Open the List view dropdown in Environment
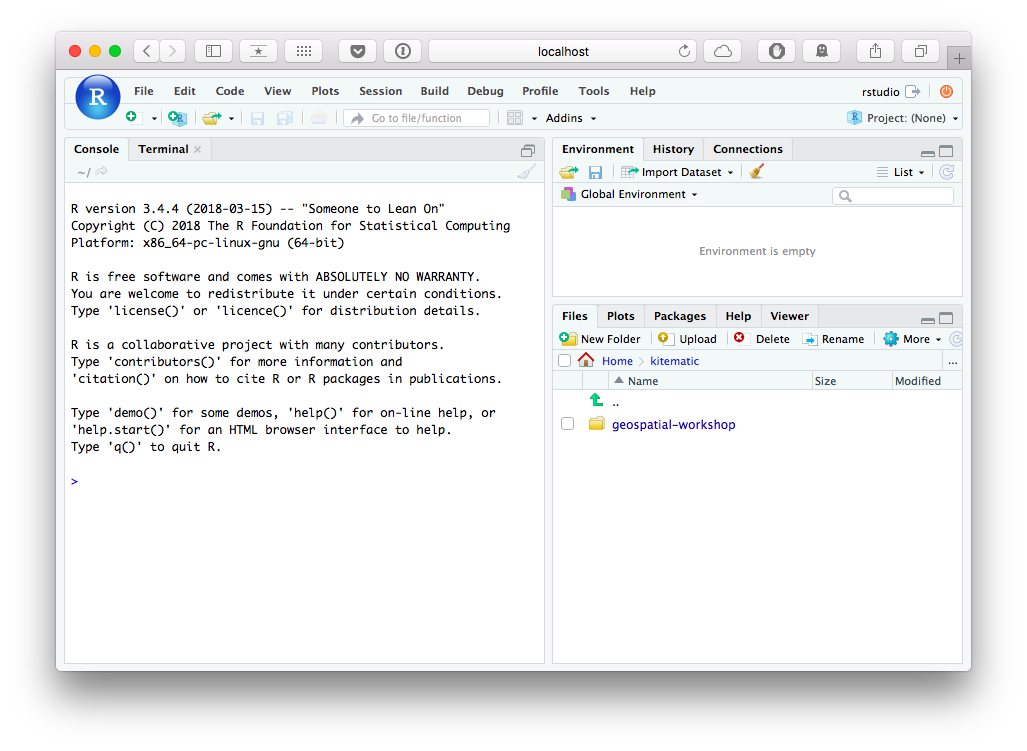Image resolution: width=1027 pixels, height=751 pixels. click(x=901, y=172)
